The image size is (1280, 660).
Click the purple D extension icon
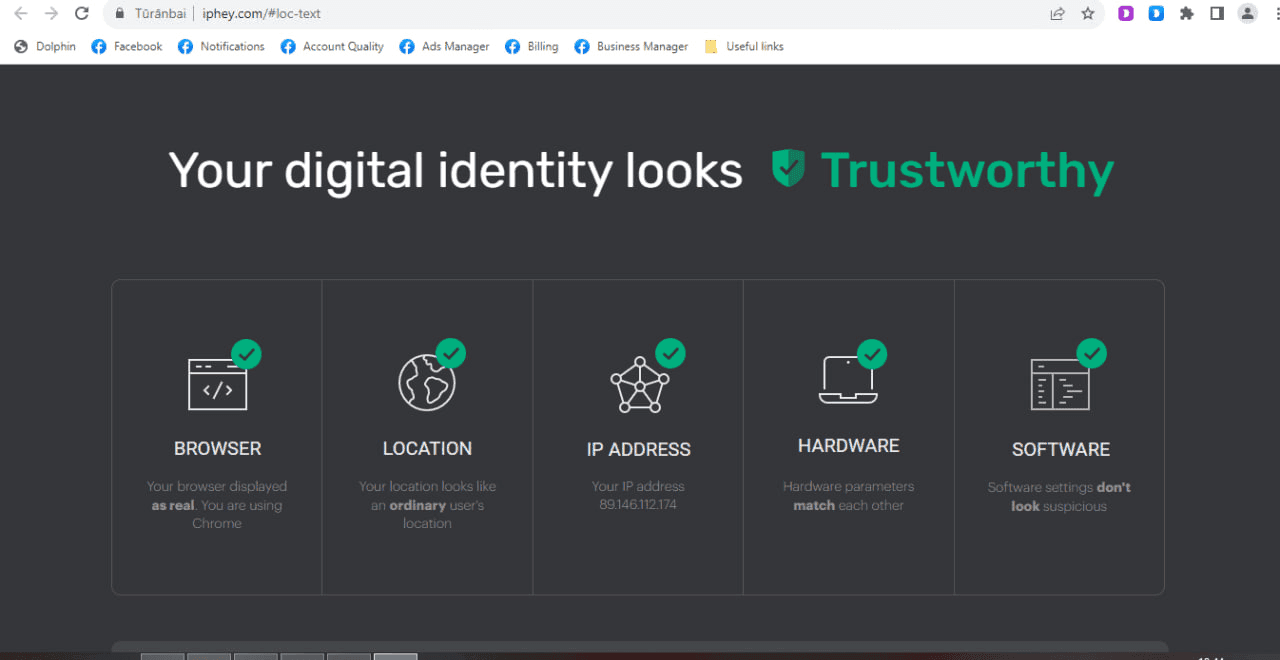[x=1126, y=14]
